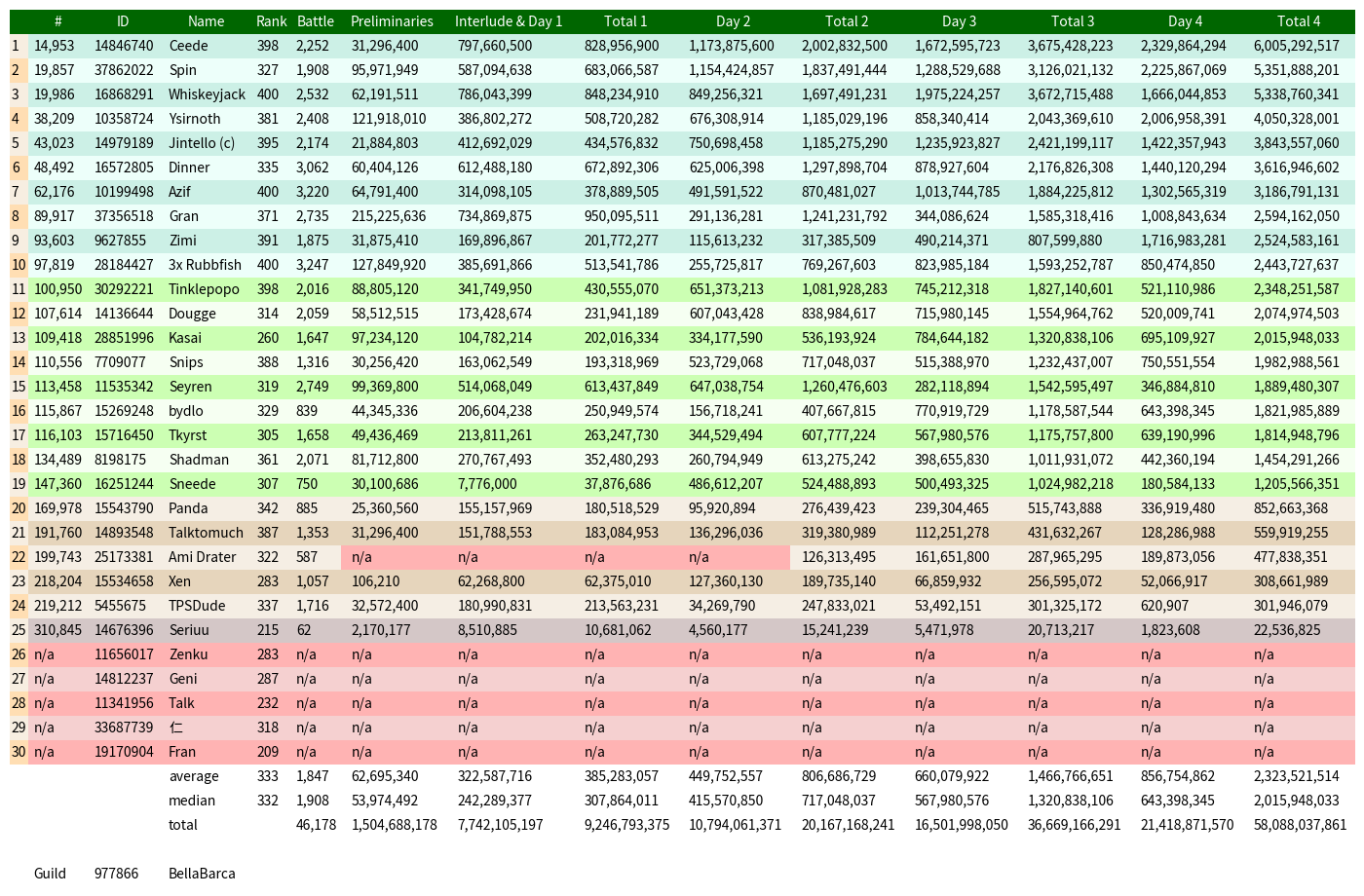Select Seriuu's Battle value '62'
1364x896 pixels.
[x=304, y=630]
